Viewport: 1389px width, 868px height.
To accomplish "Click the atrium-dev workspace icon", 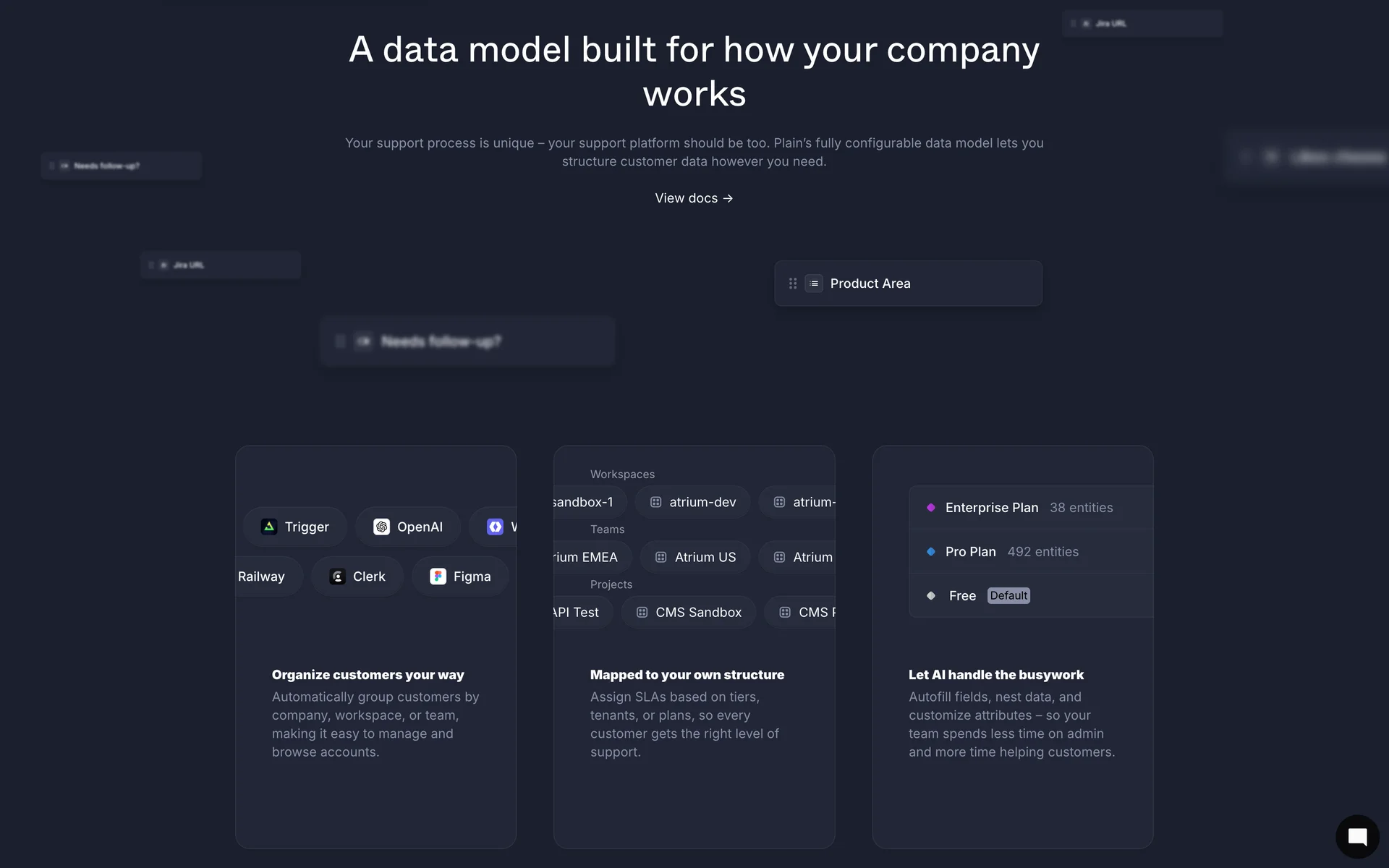I will [x=655, y=502].
